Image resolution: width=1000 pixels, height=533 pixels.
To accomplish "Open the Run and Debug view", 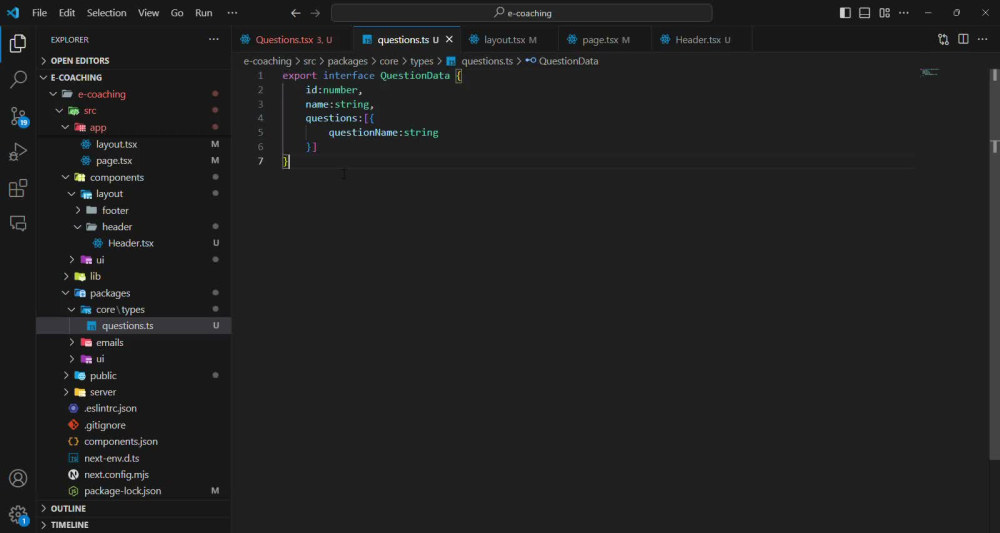I will (18, 152).
